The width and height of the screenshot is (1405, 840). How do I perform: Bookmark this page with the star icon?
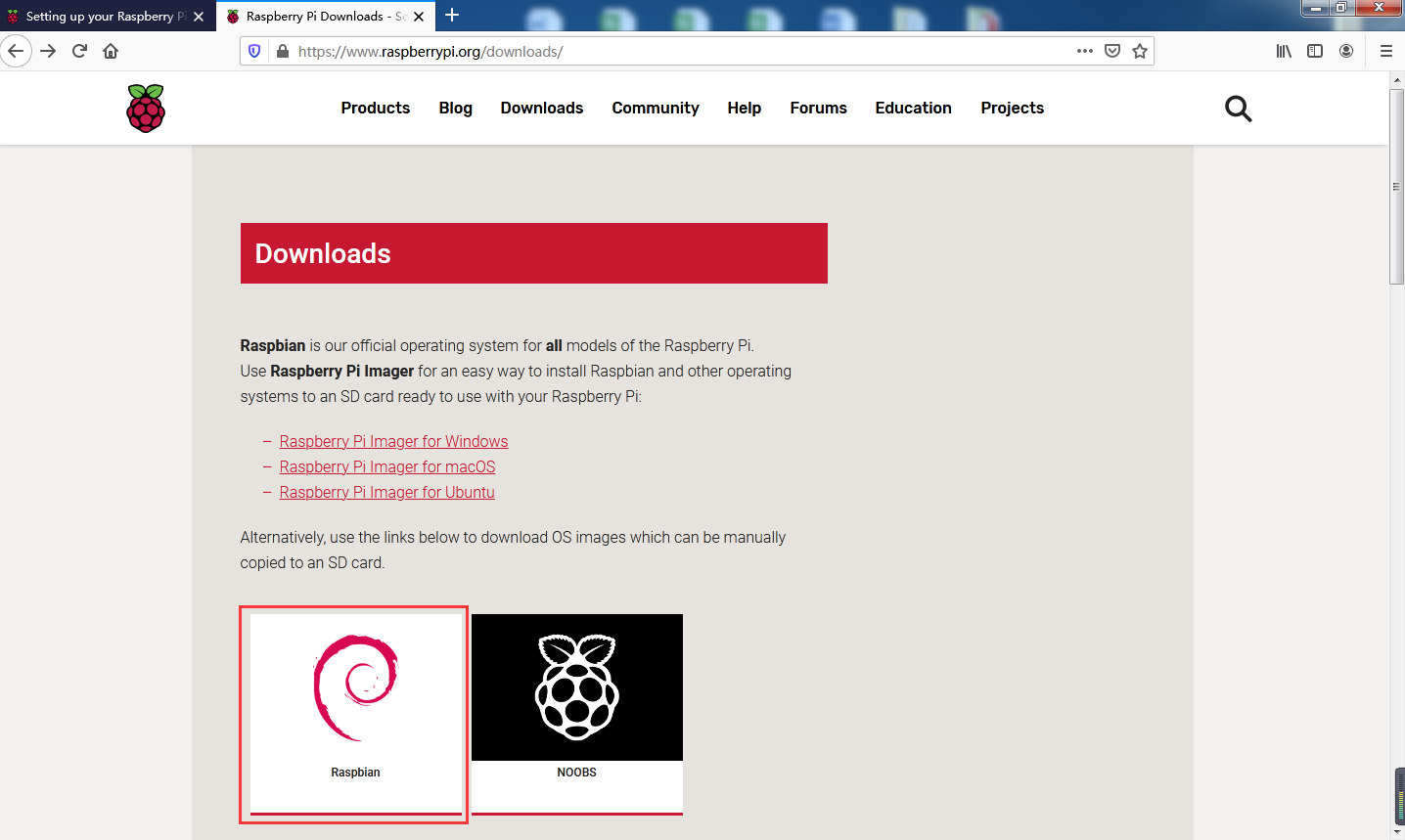coord(1140,51)
